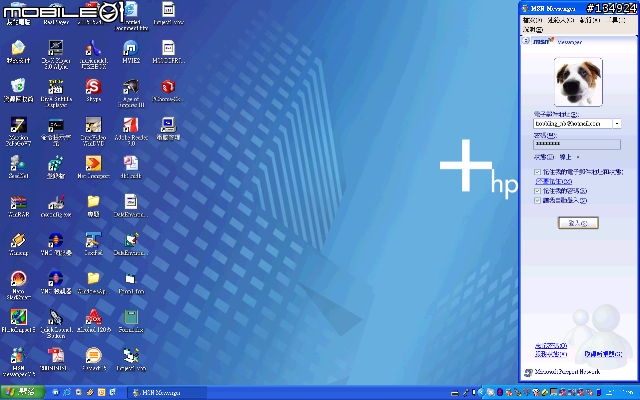Click the link beside the Messenger buddy figure

(x=603, y=354)
